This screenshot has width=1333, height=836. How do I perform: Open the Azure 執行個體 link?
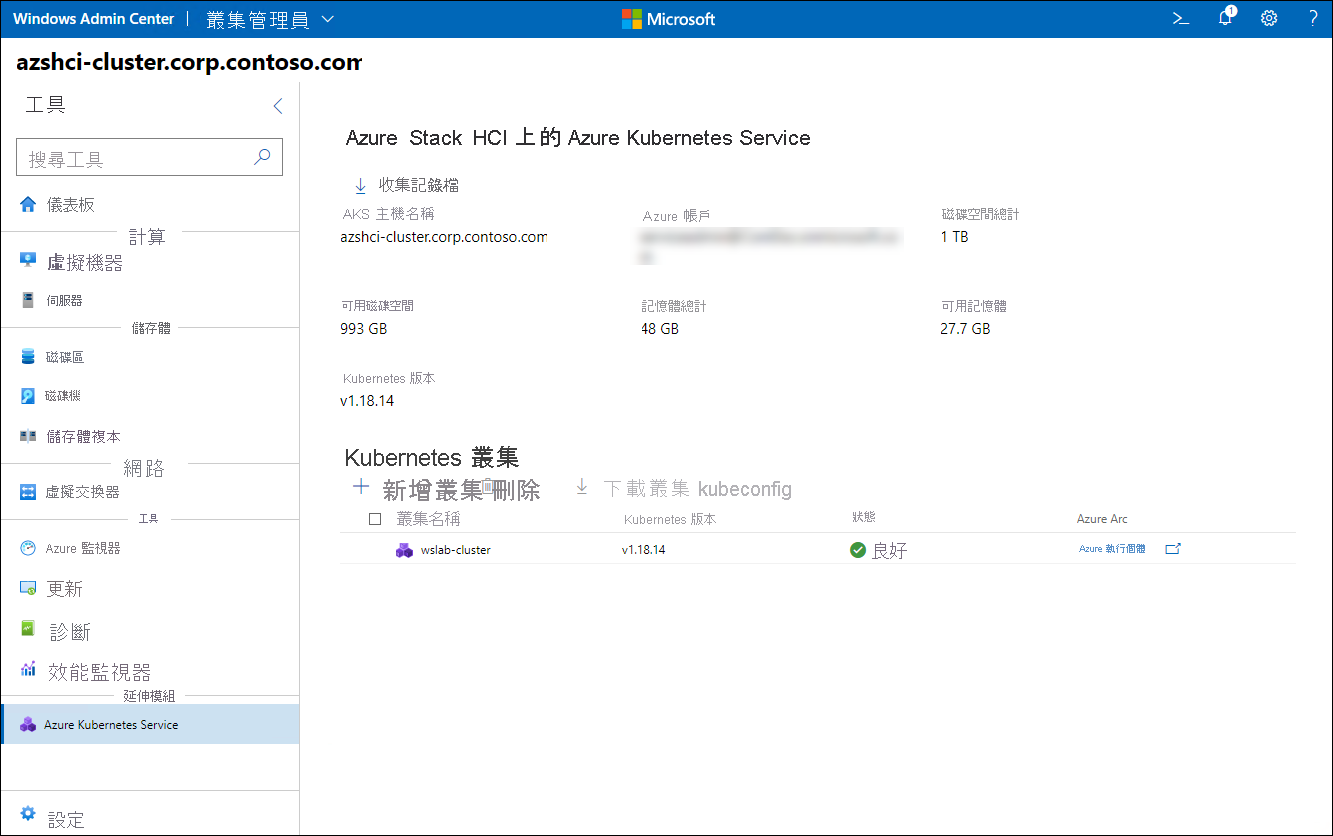(x=1112, y=549)
